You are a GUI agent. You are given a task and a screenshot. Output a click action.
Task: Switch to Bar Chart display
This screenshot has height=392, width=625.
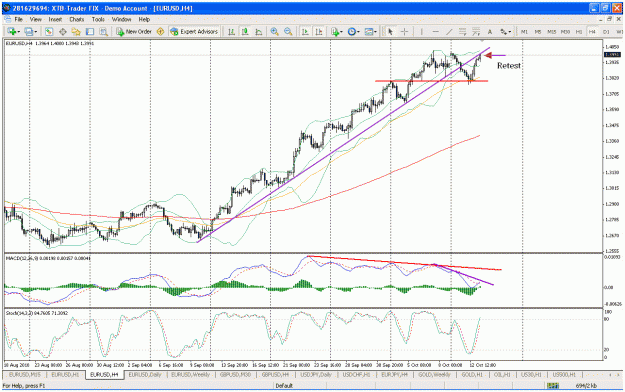[x=231, y=32]
